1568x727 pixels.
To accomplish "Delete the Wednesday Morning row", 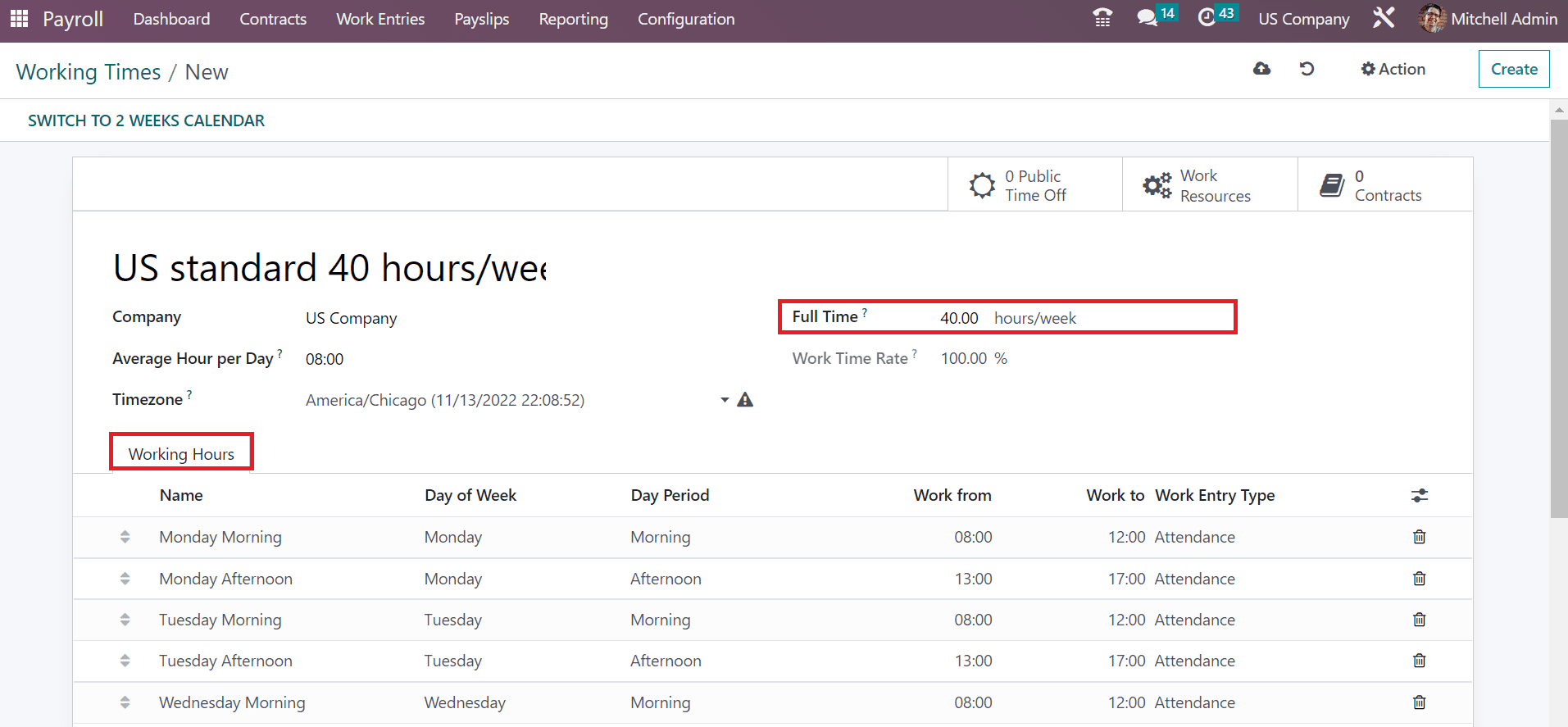I will pos(1420,702).
